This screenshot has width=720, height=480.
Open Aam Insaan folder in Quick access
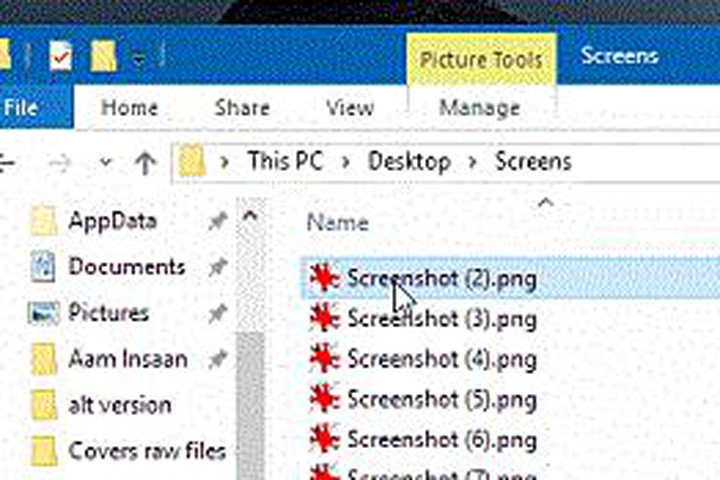point(128,359)
